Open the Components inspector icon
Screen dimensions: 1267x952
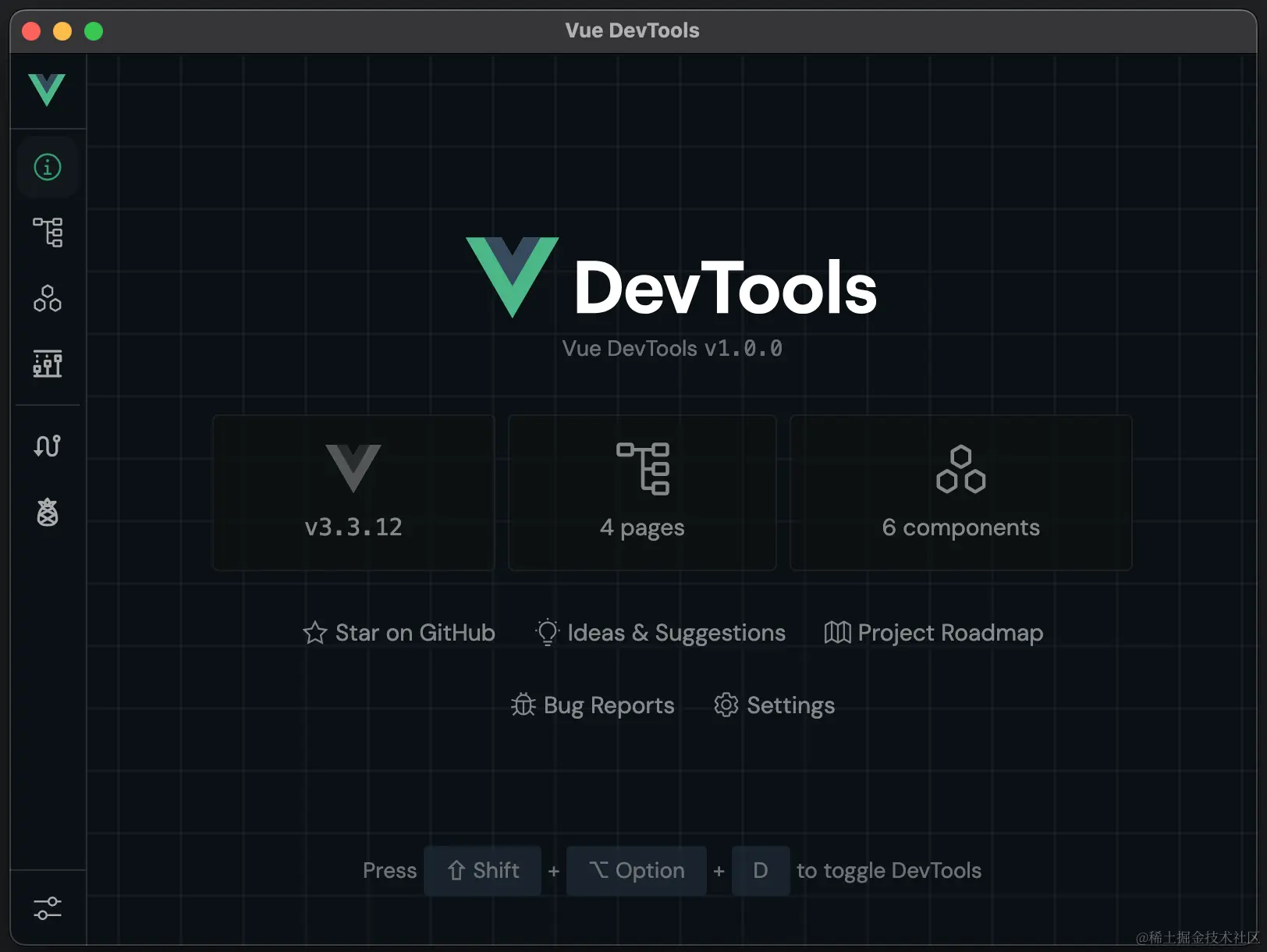(47, 298)
